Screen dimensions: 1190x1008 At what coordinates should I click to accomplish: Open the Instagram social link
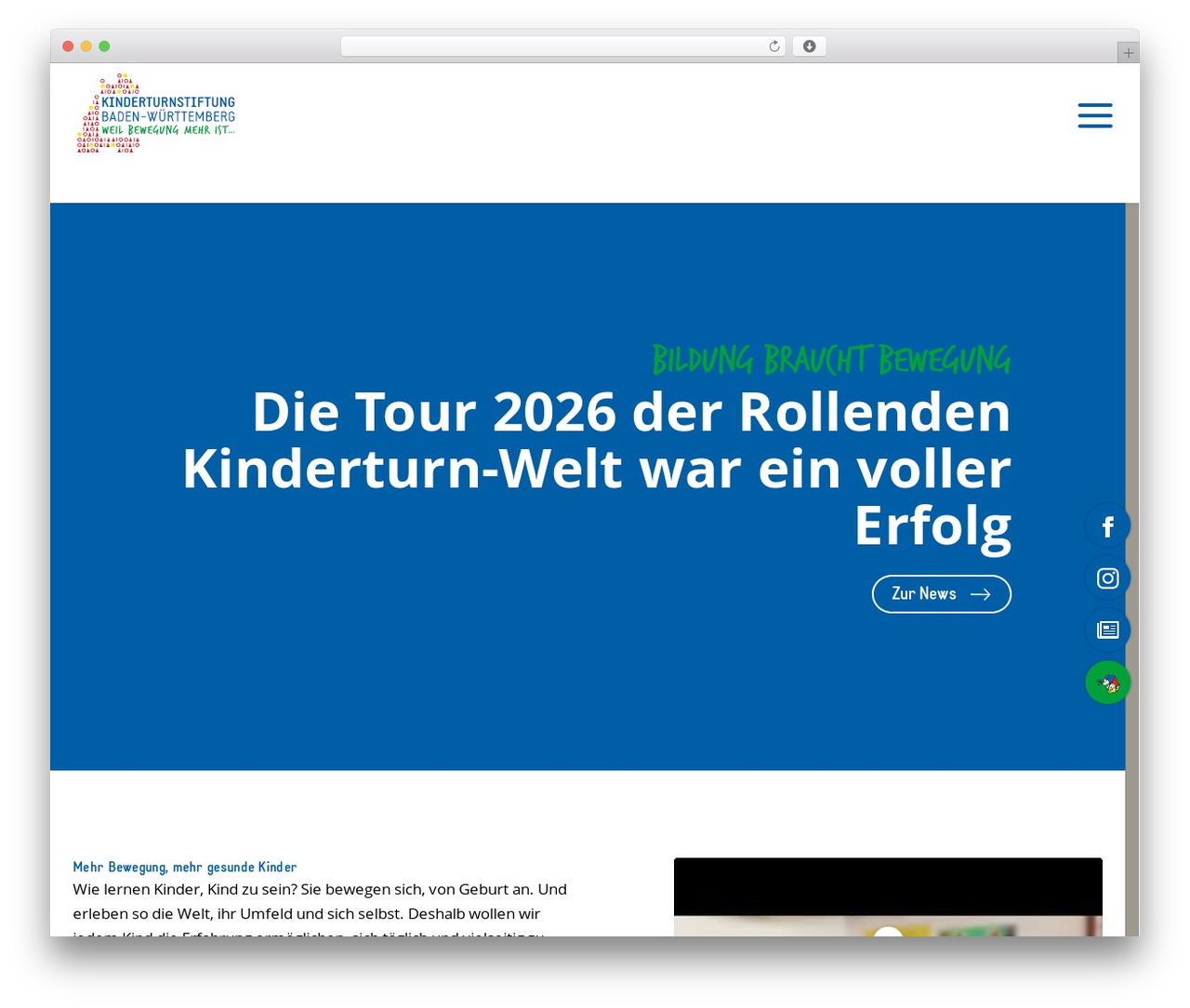(x=1107, y=578)
